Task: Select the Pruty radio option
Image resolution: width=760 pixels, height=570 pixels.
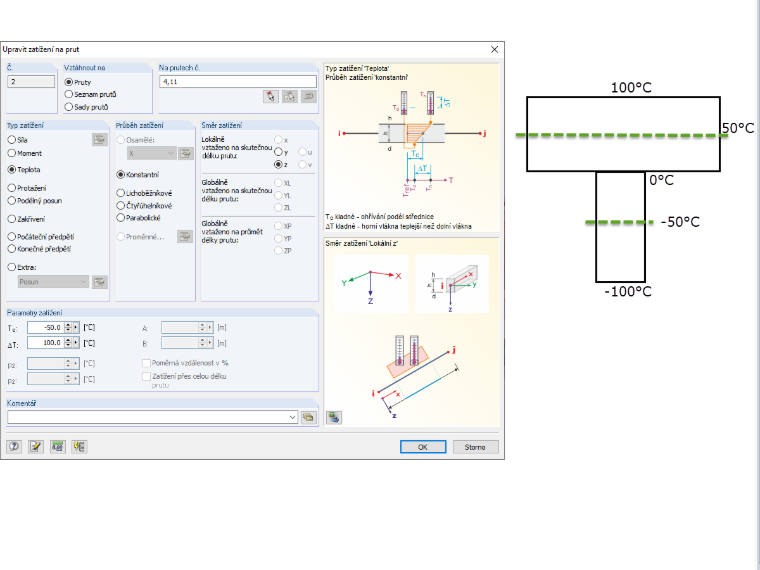Action: 69,82
